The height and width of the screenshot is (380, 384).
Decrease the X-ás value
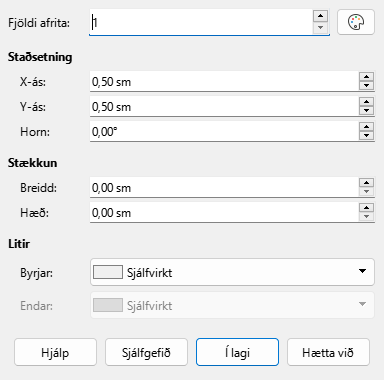[366, 86]
